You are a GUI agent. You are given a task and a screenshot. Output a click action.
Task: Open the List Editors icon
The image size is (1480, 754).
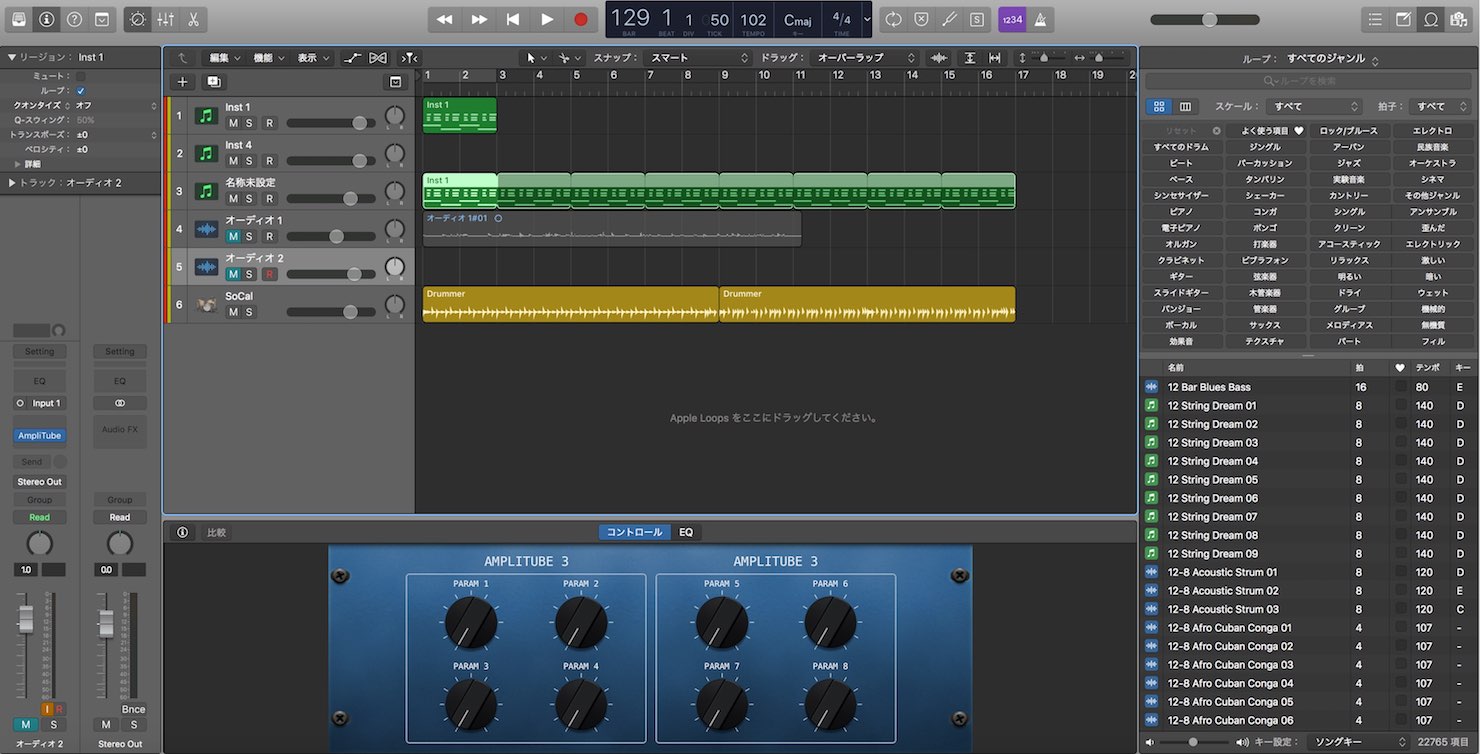tap(1376, 19)
